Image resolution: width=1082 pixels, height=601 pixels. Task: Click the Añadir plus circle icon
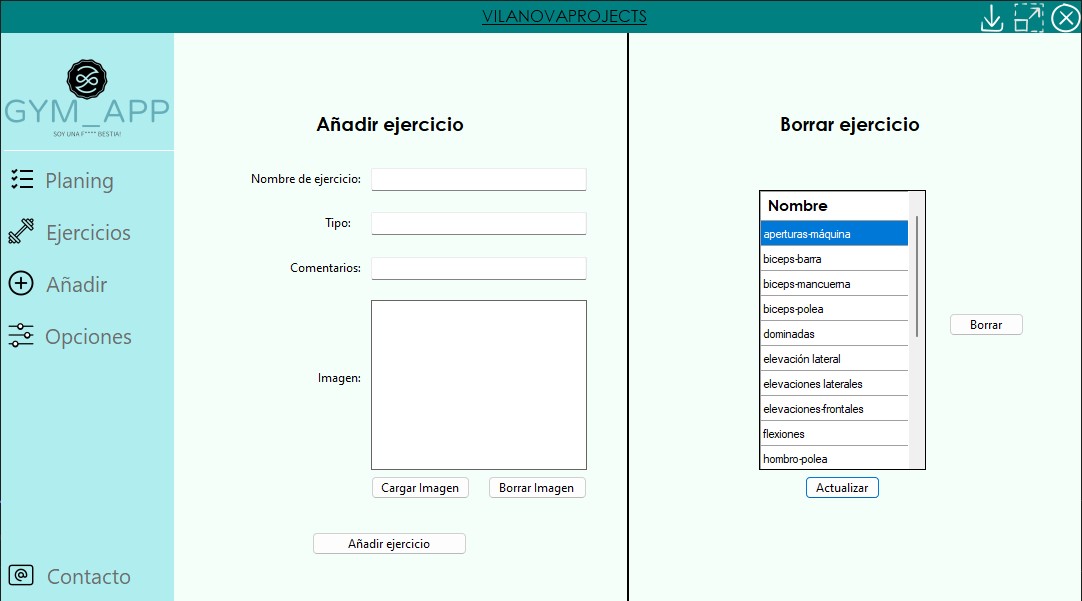tap(21, 284)
